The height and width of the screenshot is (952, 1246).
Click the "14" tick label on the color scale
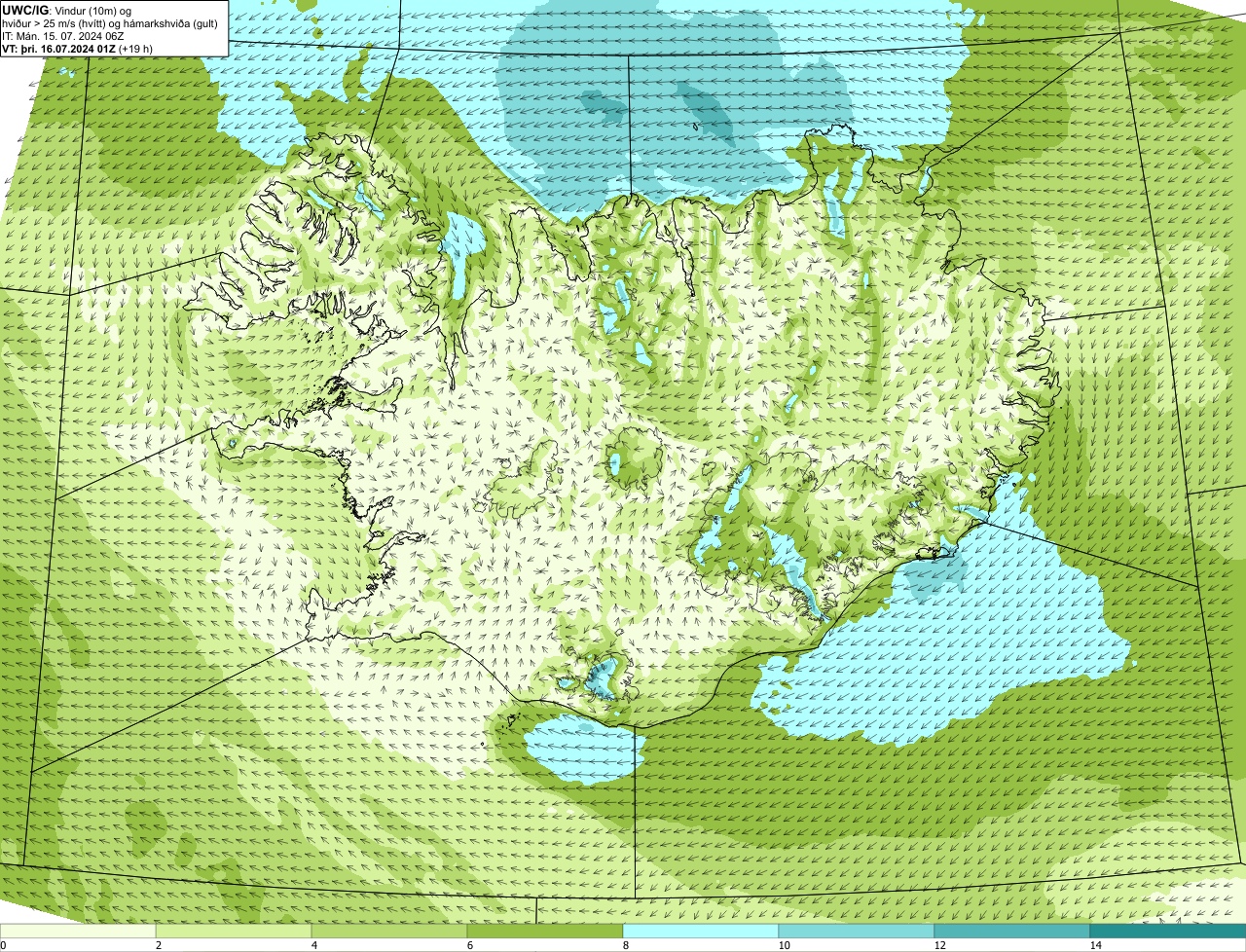click(x=1096, y=945)
